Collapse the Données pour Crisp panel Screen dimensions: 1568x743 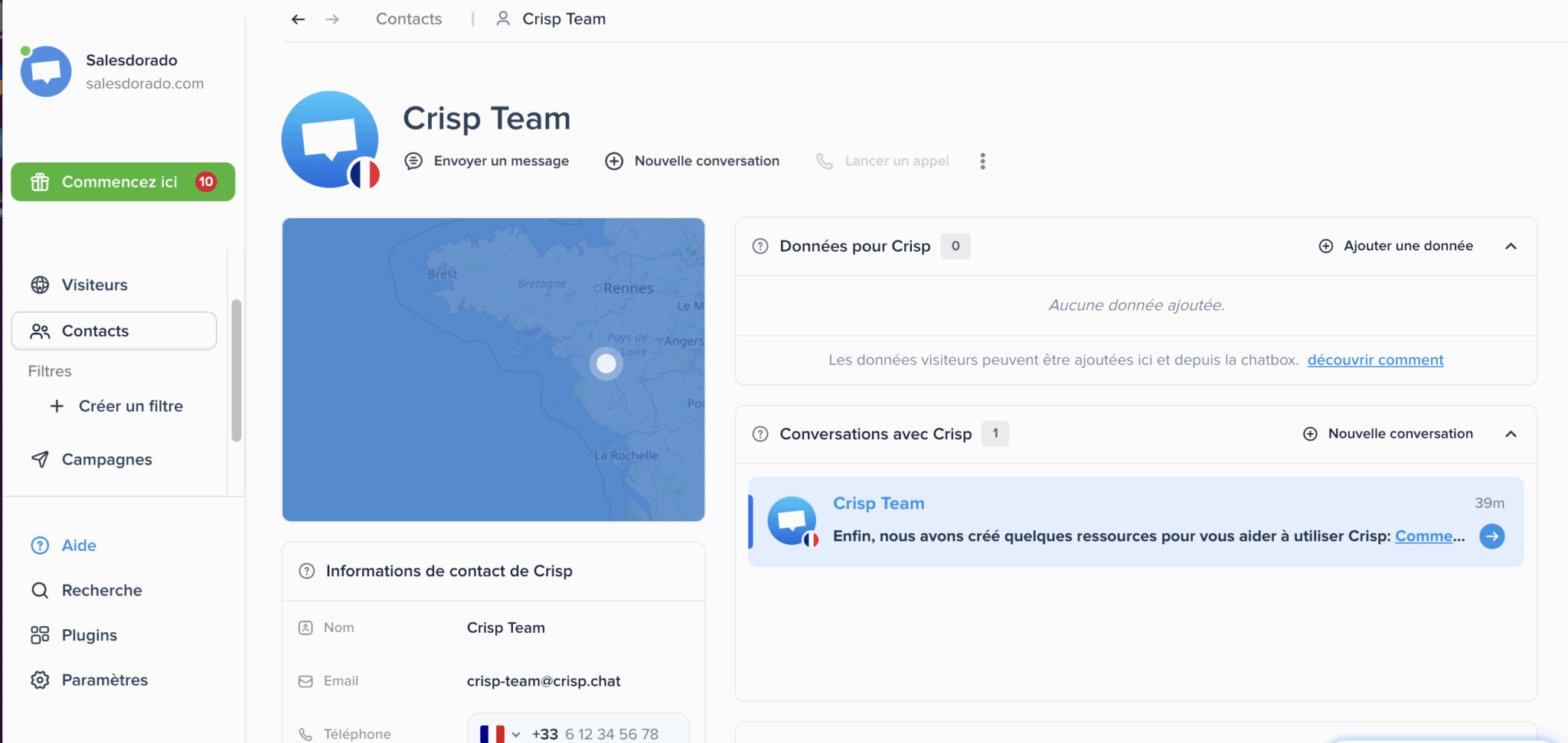[1511, 246]
